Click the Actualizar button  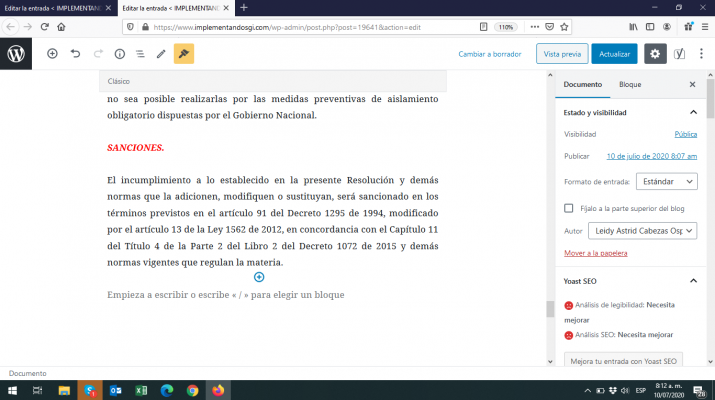click(x=614, y=54)
